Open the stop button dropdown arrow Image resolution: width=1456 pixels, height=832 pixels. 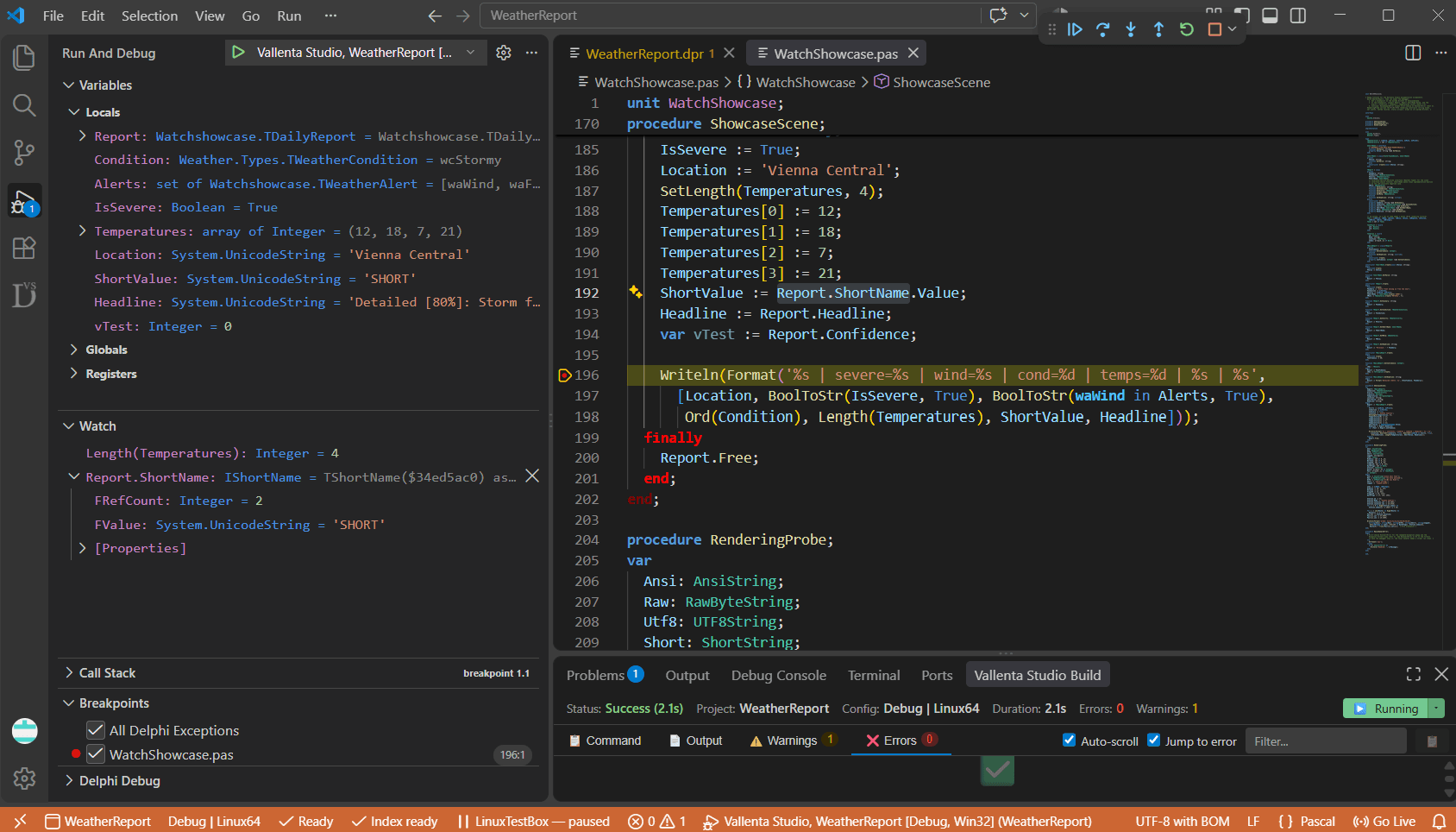coord(1233,29)
